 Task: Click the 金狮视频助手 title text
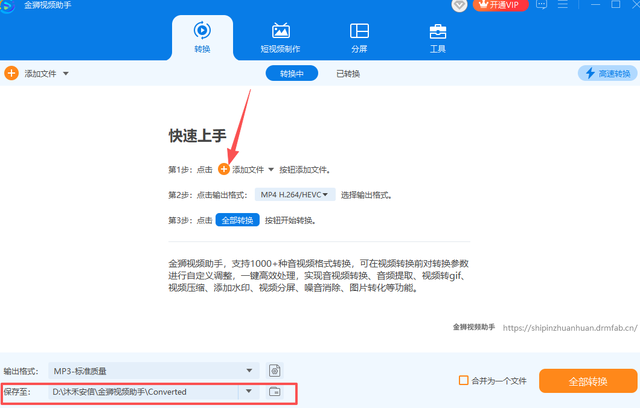[x=48, y=5]
